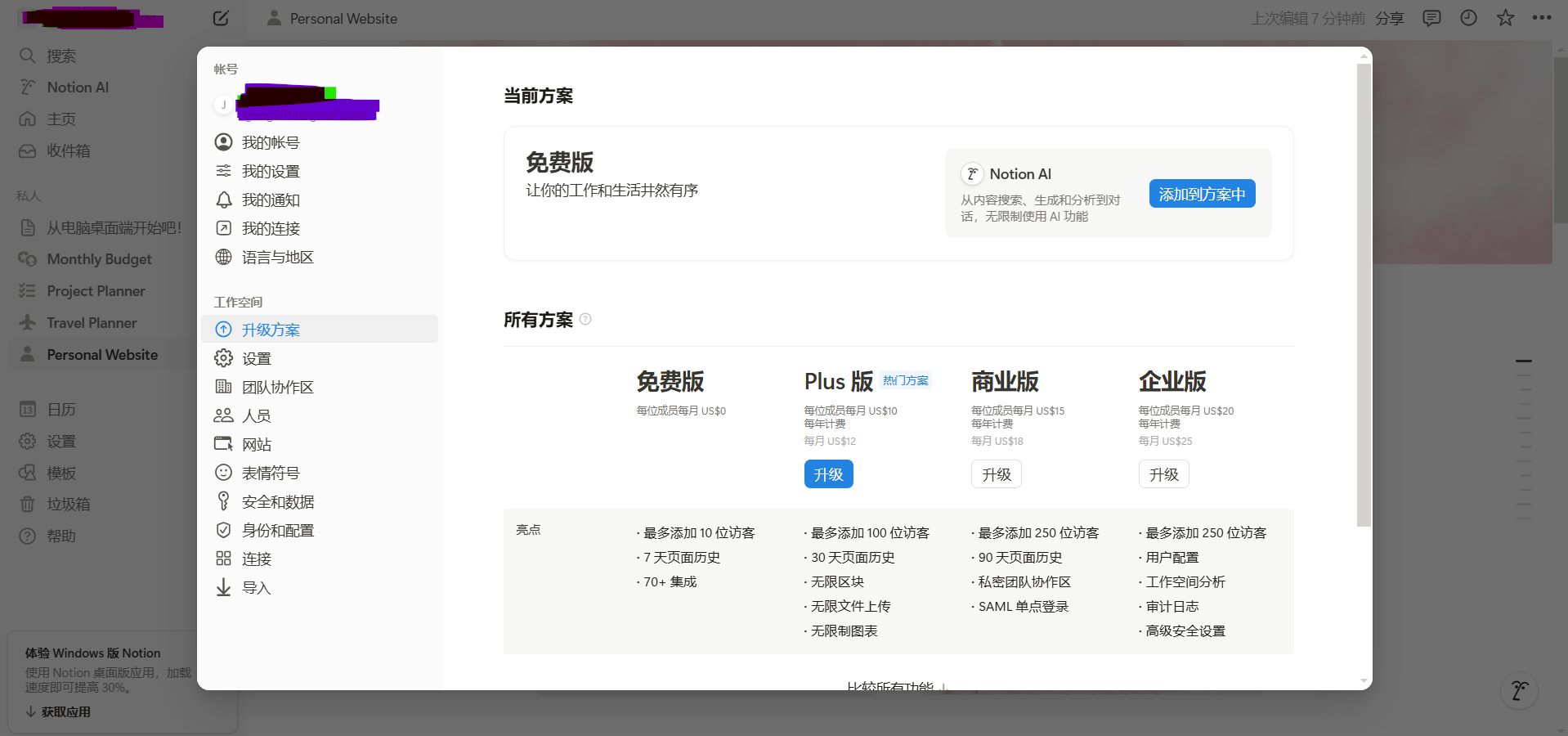This screenshot has height=736, width=1568.
Task: Click the calendar icon beside 日历
Action: [x=27, y=410]
